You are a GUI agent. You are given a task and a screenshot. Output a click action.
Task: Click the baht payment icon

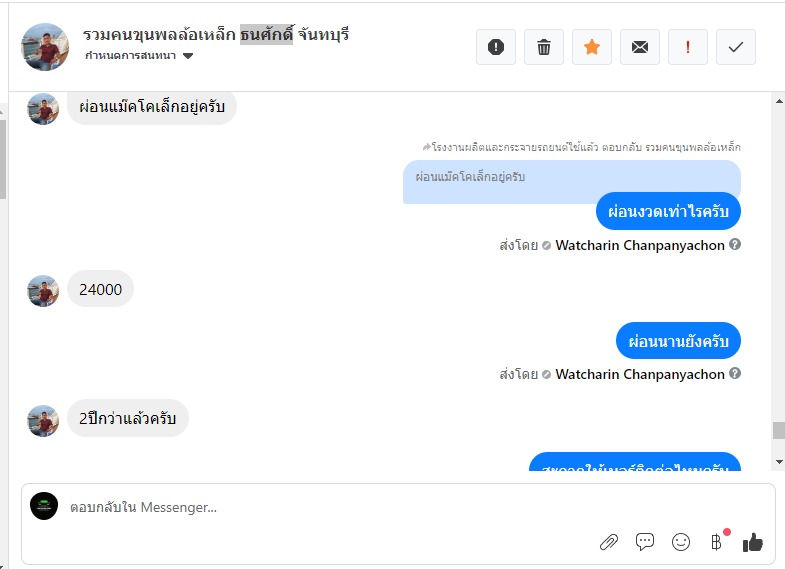(716, 542)
